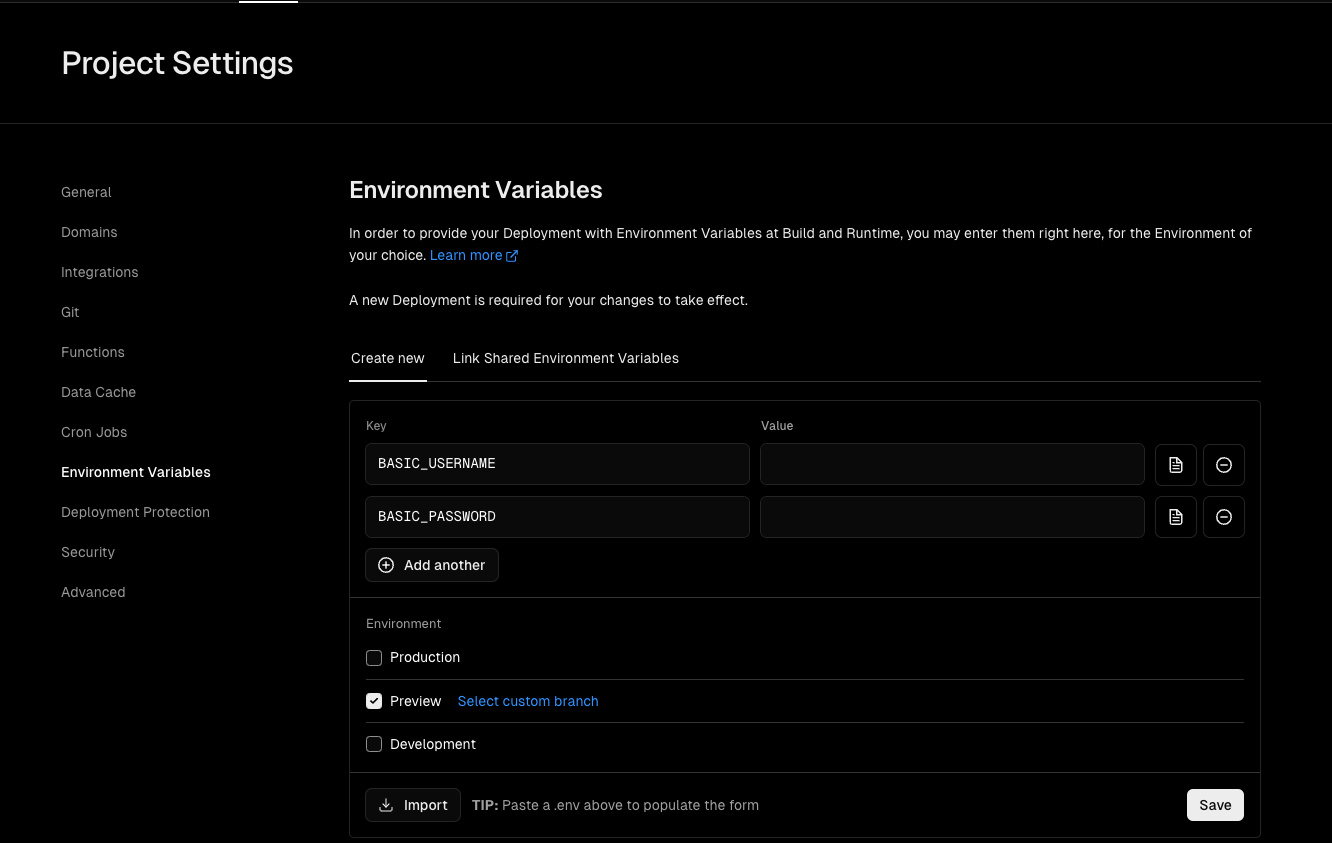Save the environment variables
Image resolution: width=1332 pixels, height=843 pixels.
[1215, 805]
